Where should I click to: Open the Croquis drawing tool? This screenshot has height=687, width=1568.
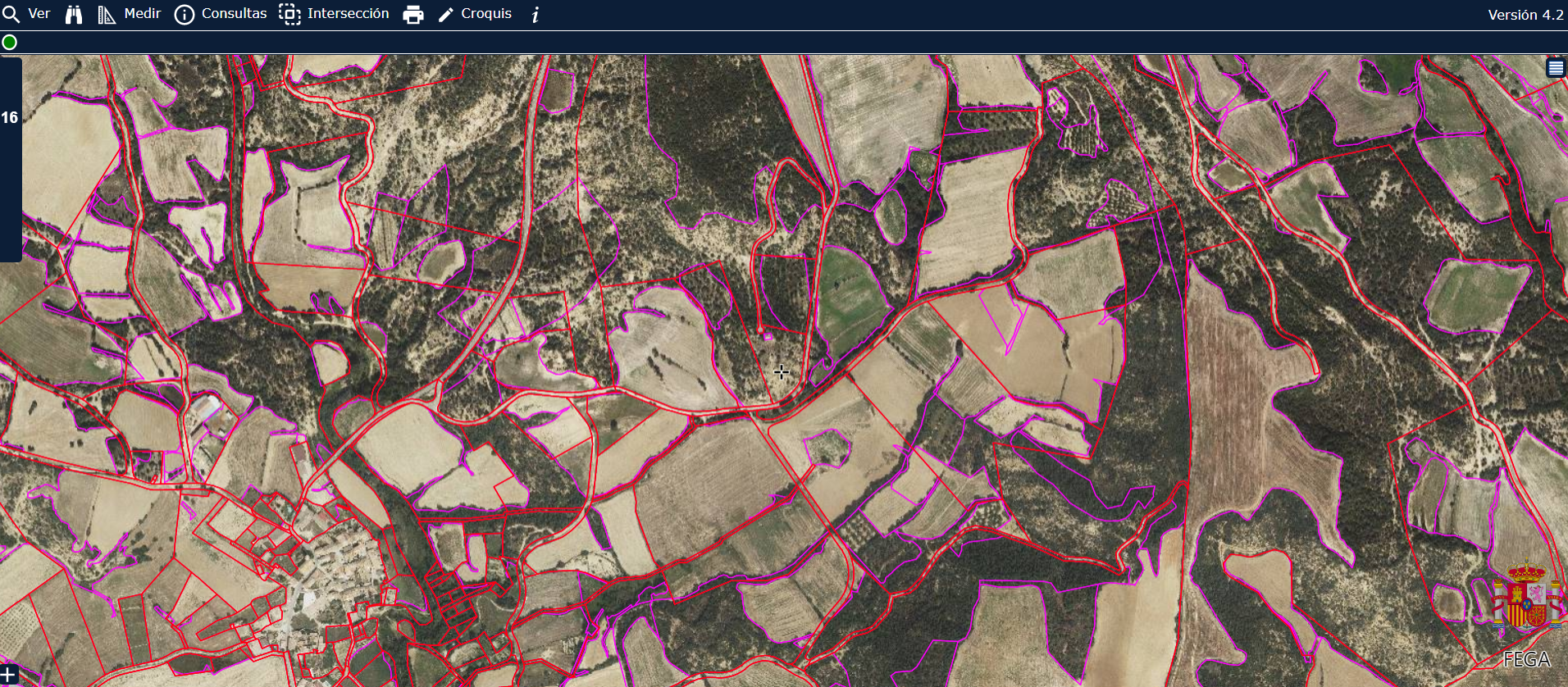475,14
